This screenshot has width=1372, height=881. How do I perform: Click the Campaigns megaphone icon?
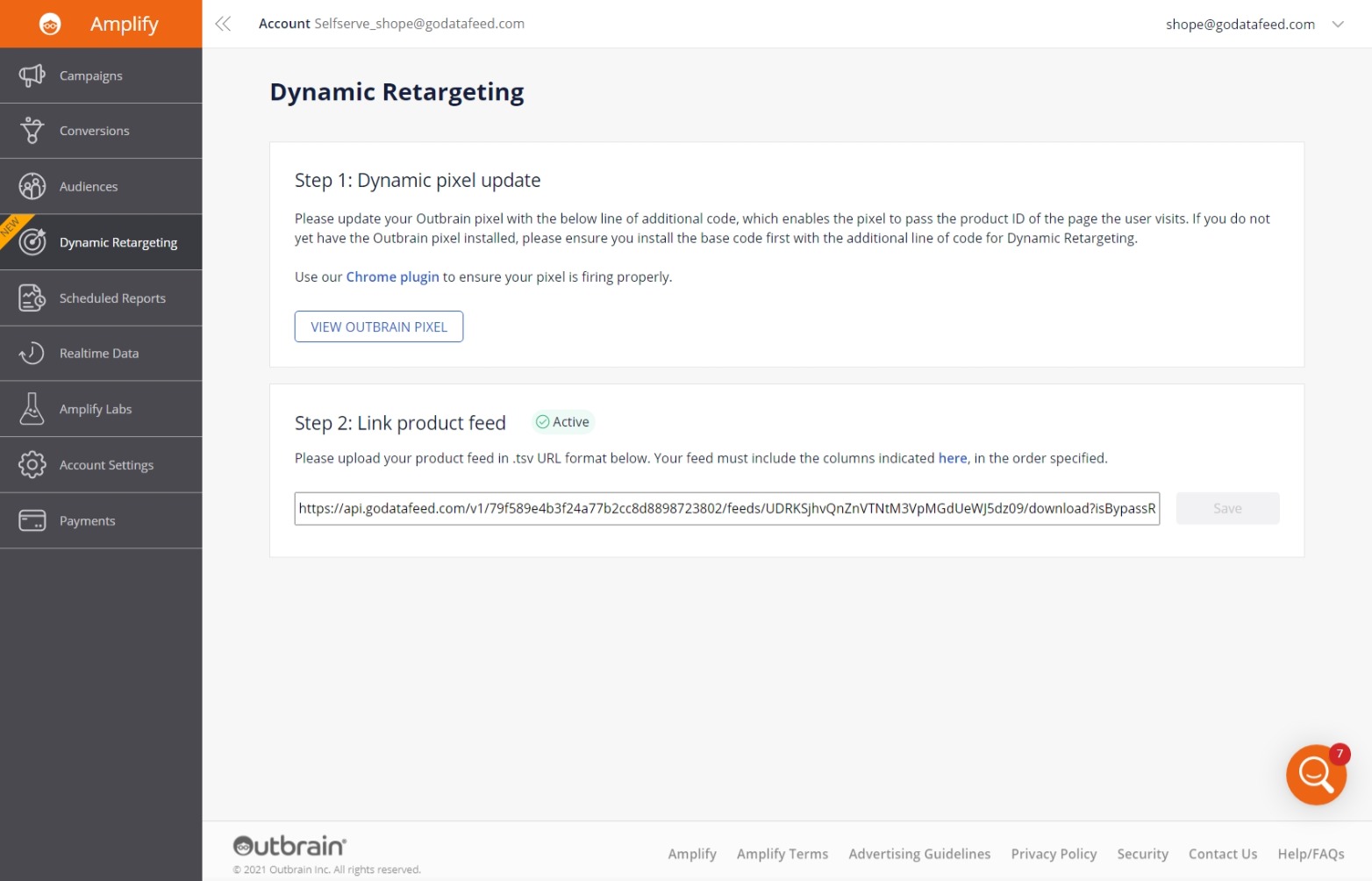pos(32,75)
